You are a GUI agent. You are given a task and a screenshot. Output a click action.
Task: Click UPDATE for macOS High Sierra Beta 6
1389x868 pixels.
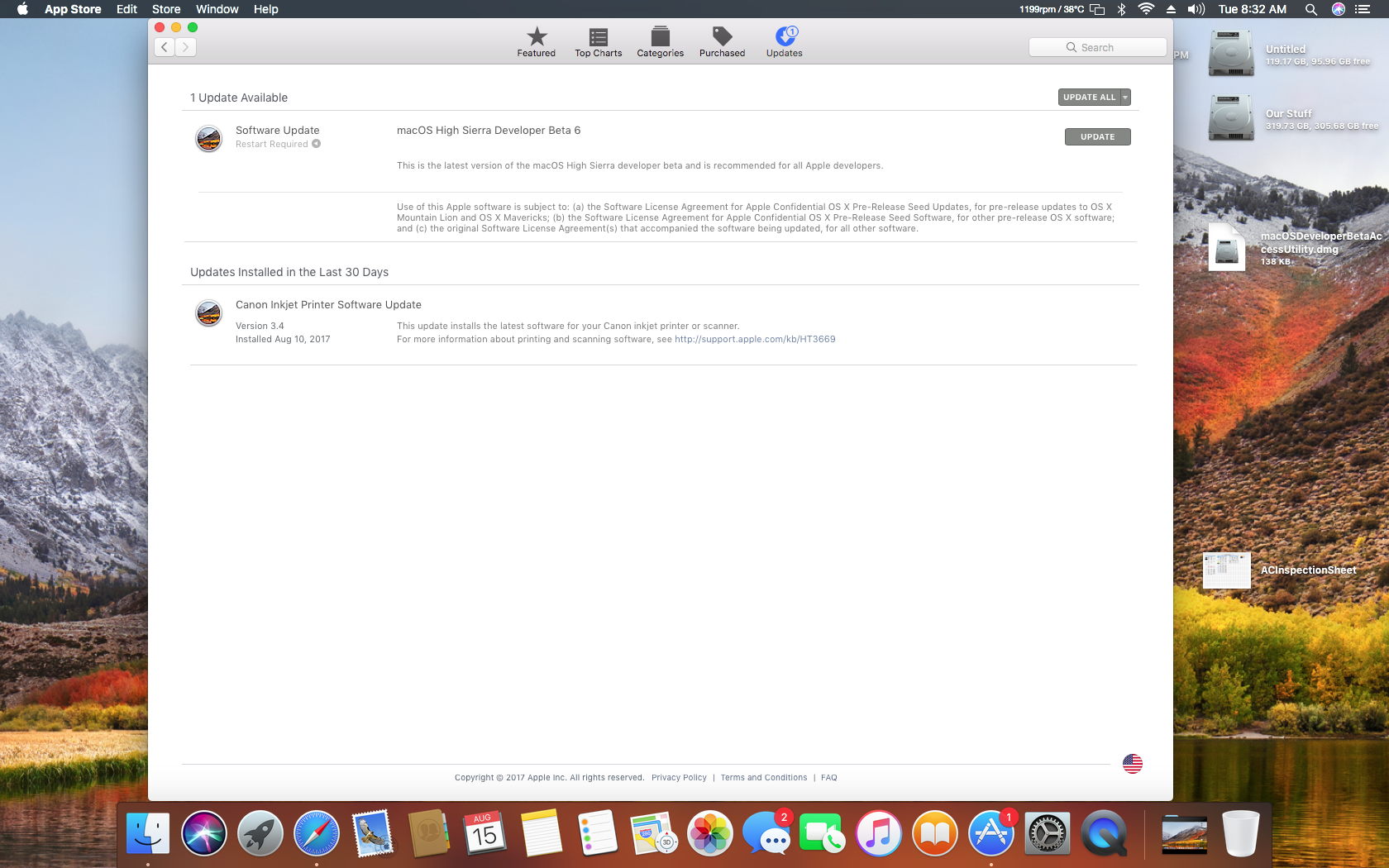point(1097,136)
